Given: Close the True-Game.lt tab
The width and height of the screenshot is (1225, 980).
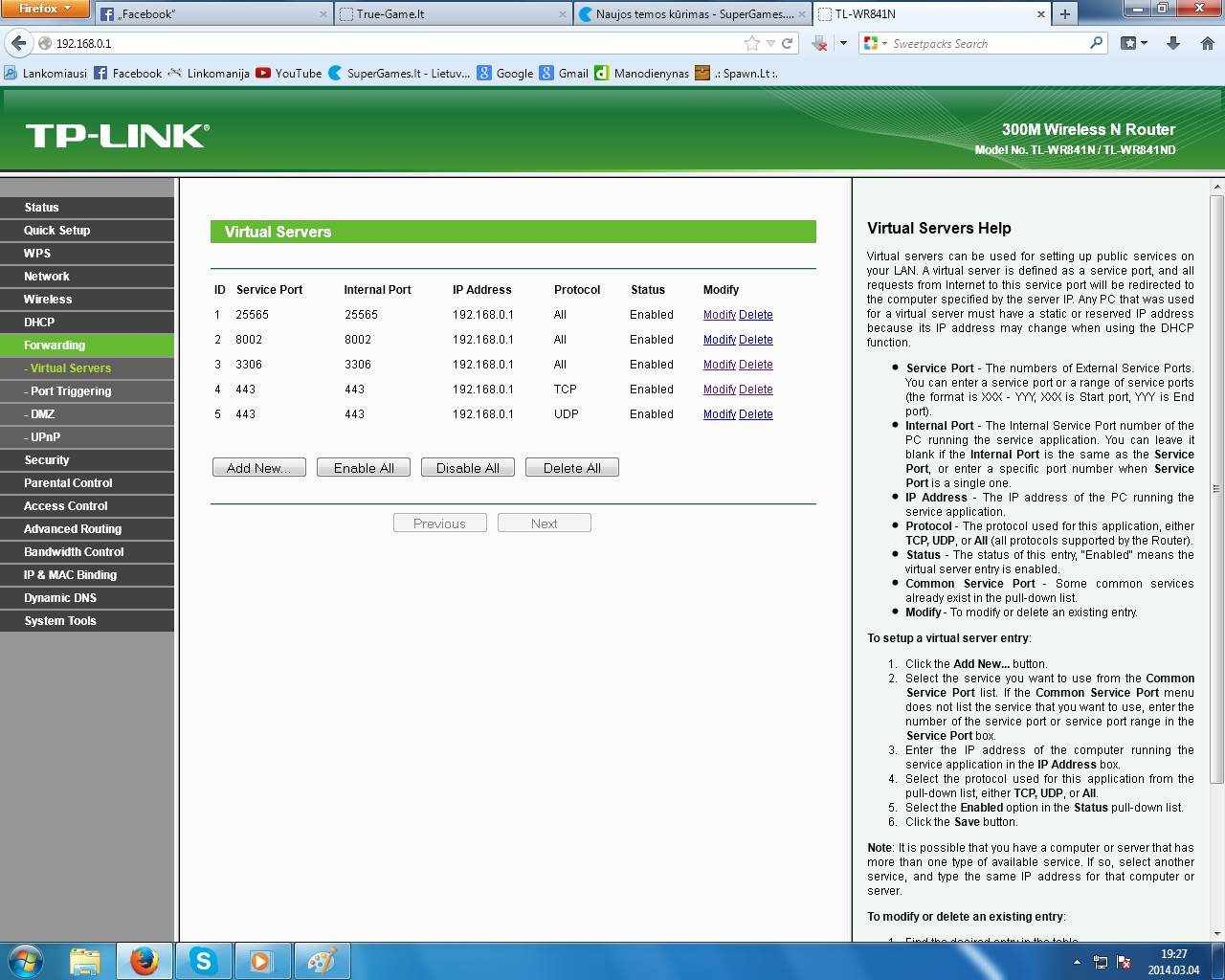Looking at the screenshot, I should click(x=563, y=14).
